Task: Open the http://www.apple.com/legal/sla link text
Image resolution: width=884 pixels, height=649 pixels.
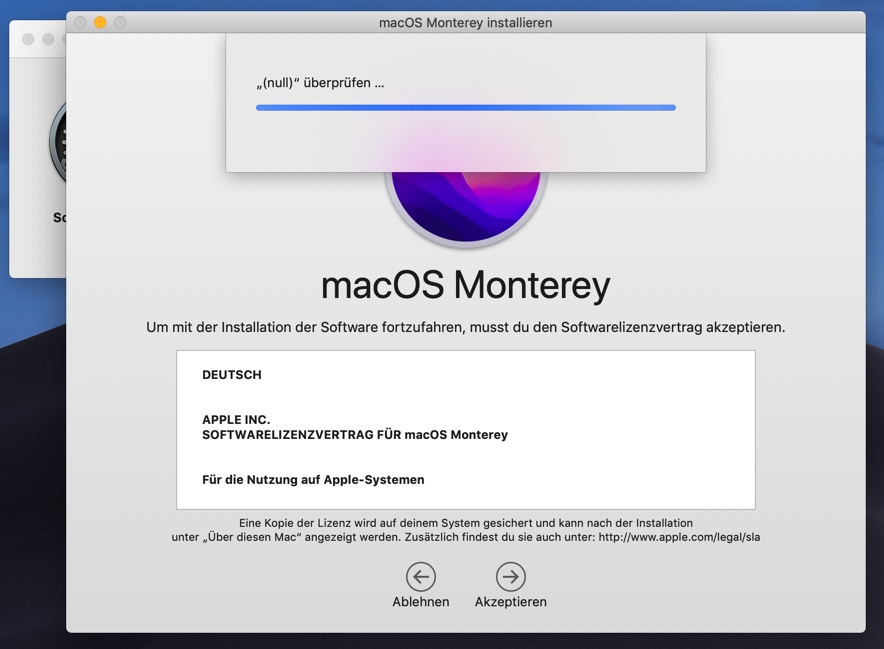Action: pos(679,537)
